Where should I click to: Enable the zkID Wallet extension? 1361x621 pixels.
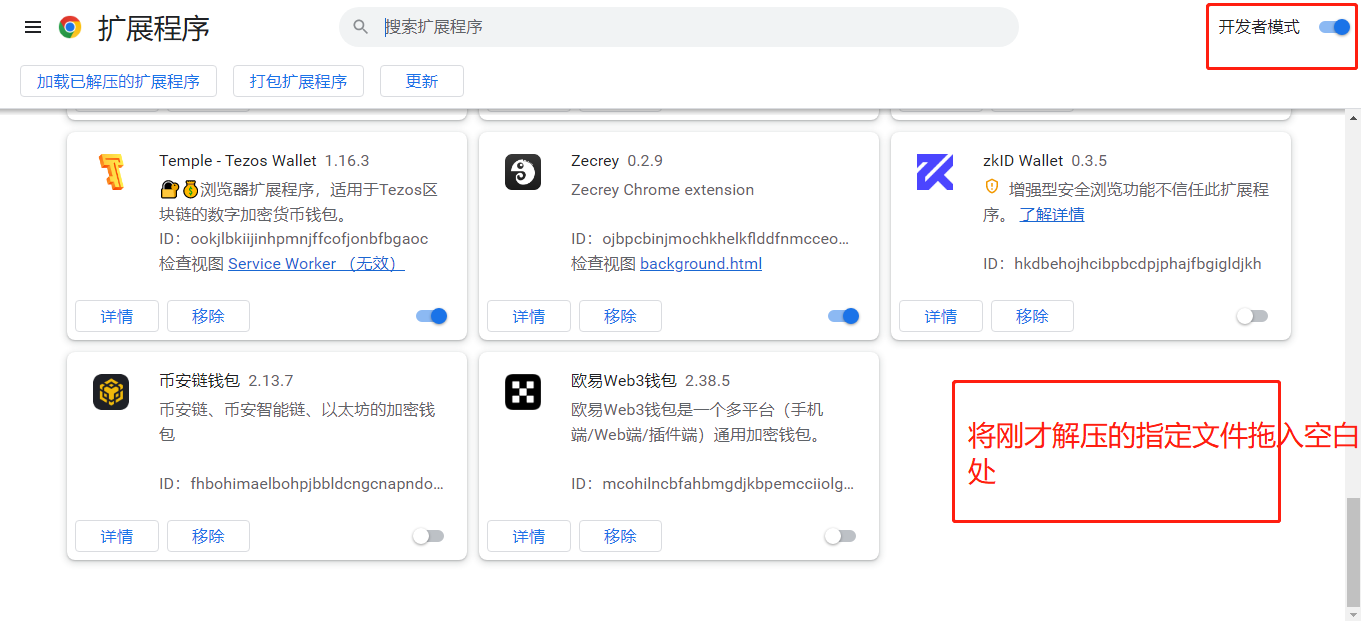coord(1252,316)
